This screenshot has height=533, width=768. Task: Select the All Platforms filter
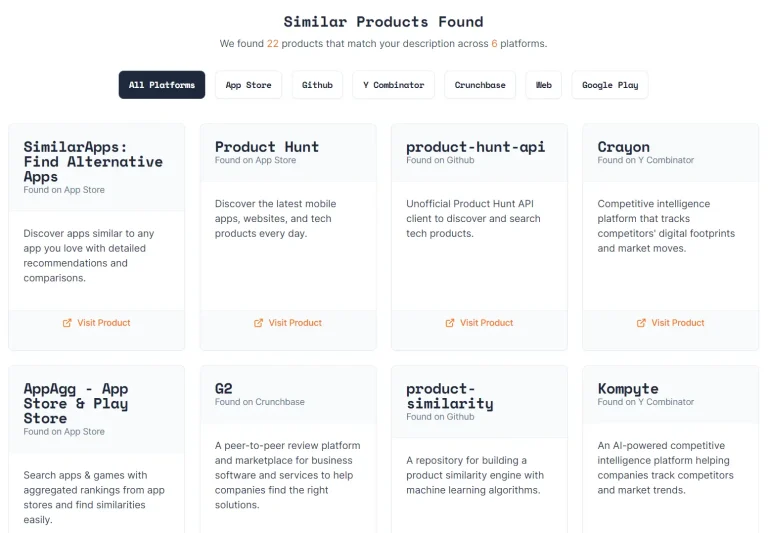tap(162, 85)
